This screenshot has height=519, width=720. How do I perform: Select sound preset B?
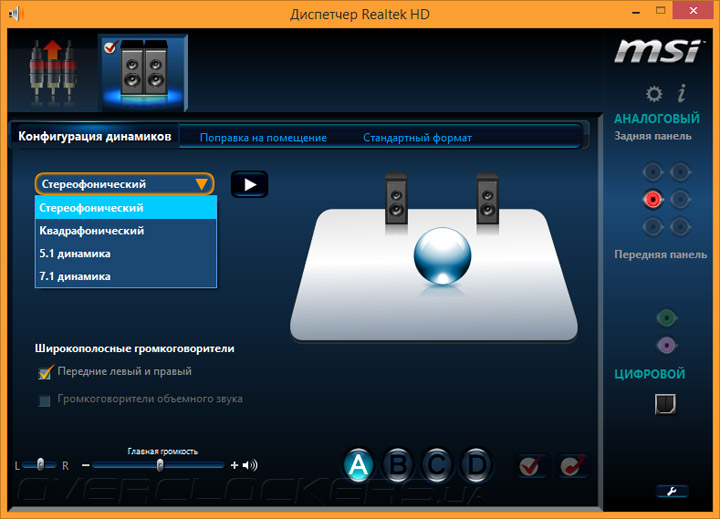pos(398,465)
